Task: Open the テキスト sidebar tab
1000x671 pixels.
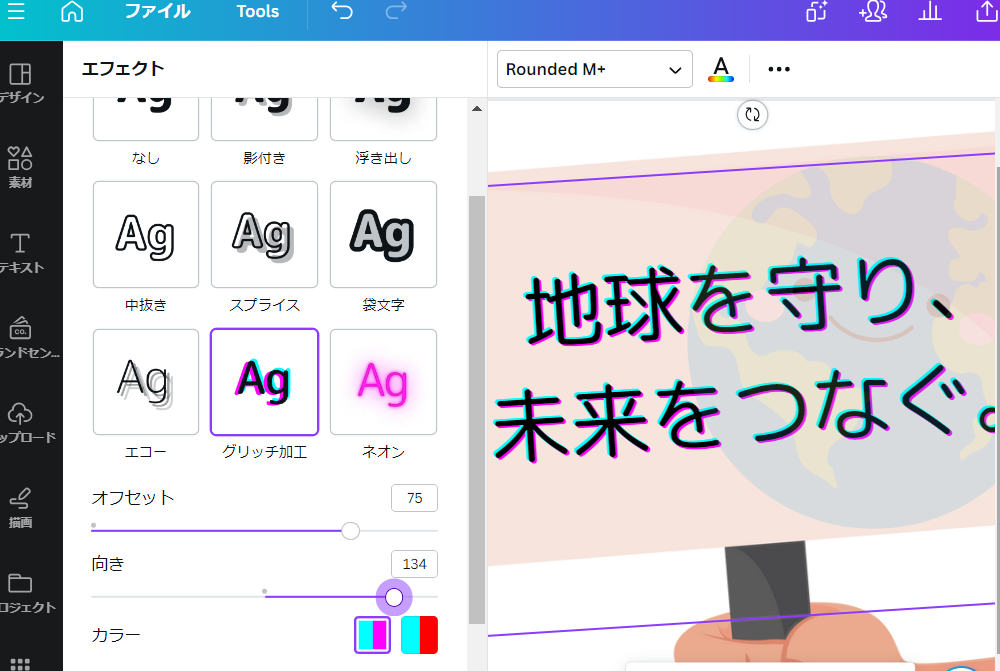Action: tap(20, 253)
